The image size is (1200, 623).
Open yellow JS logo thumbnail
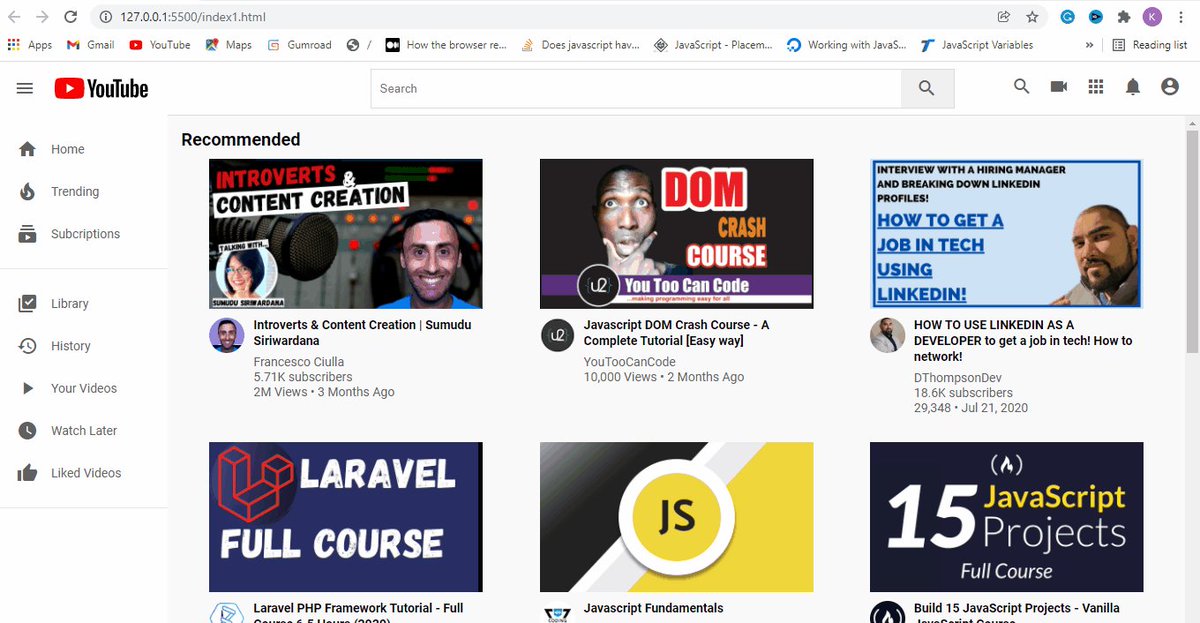point(677,517)
